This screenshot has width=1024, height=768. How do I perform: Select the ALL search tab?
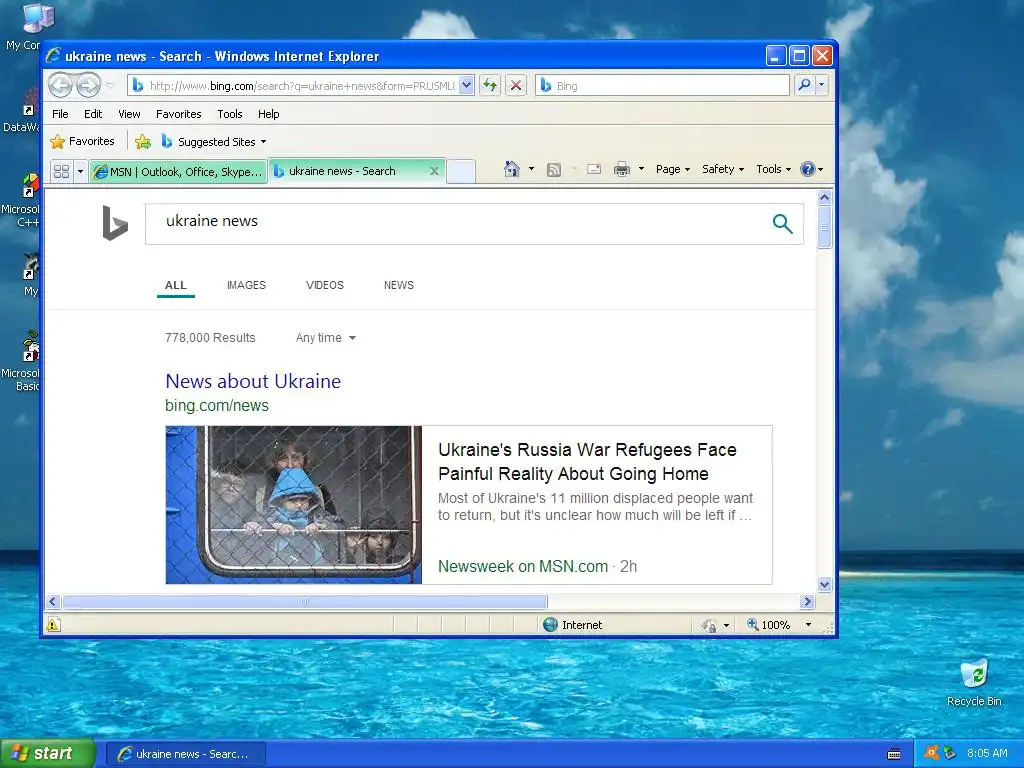pyautogui.click(x=176, y=285)
